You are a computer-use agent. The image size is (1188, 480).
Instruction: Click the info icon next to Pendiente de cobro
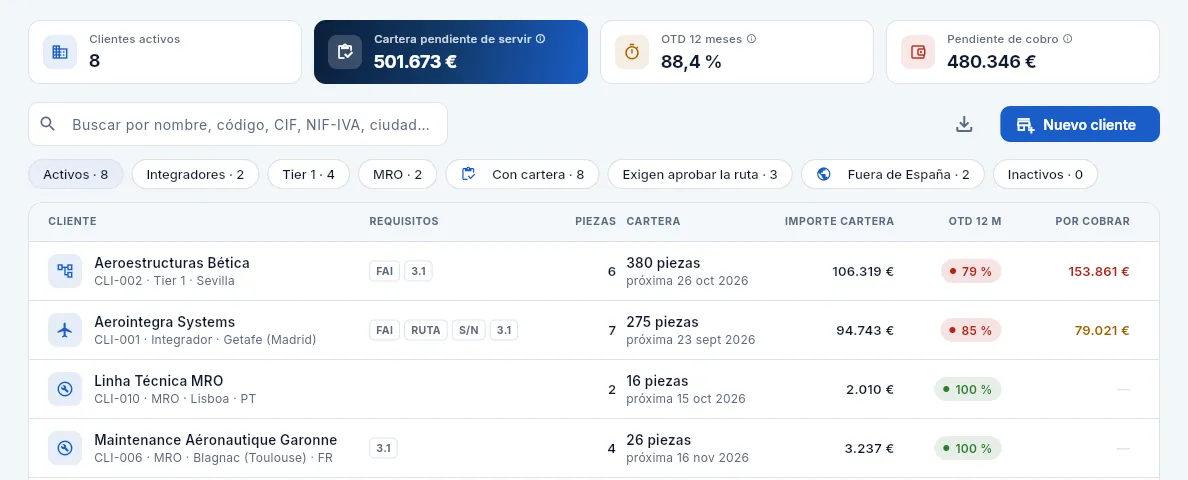[x=1068, y=39]
